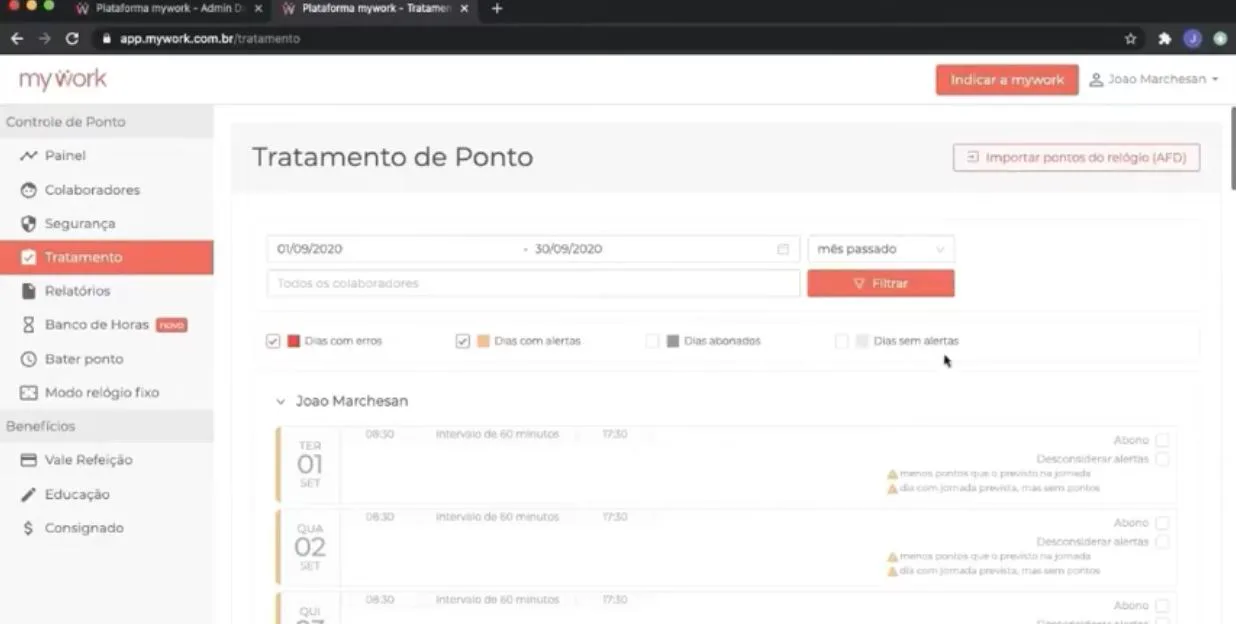The image size is (1236, 624).
Task: Close the Plataforma mywork - Tratamento browser tab
Action: click(464, 9)
